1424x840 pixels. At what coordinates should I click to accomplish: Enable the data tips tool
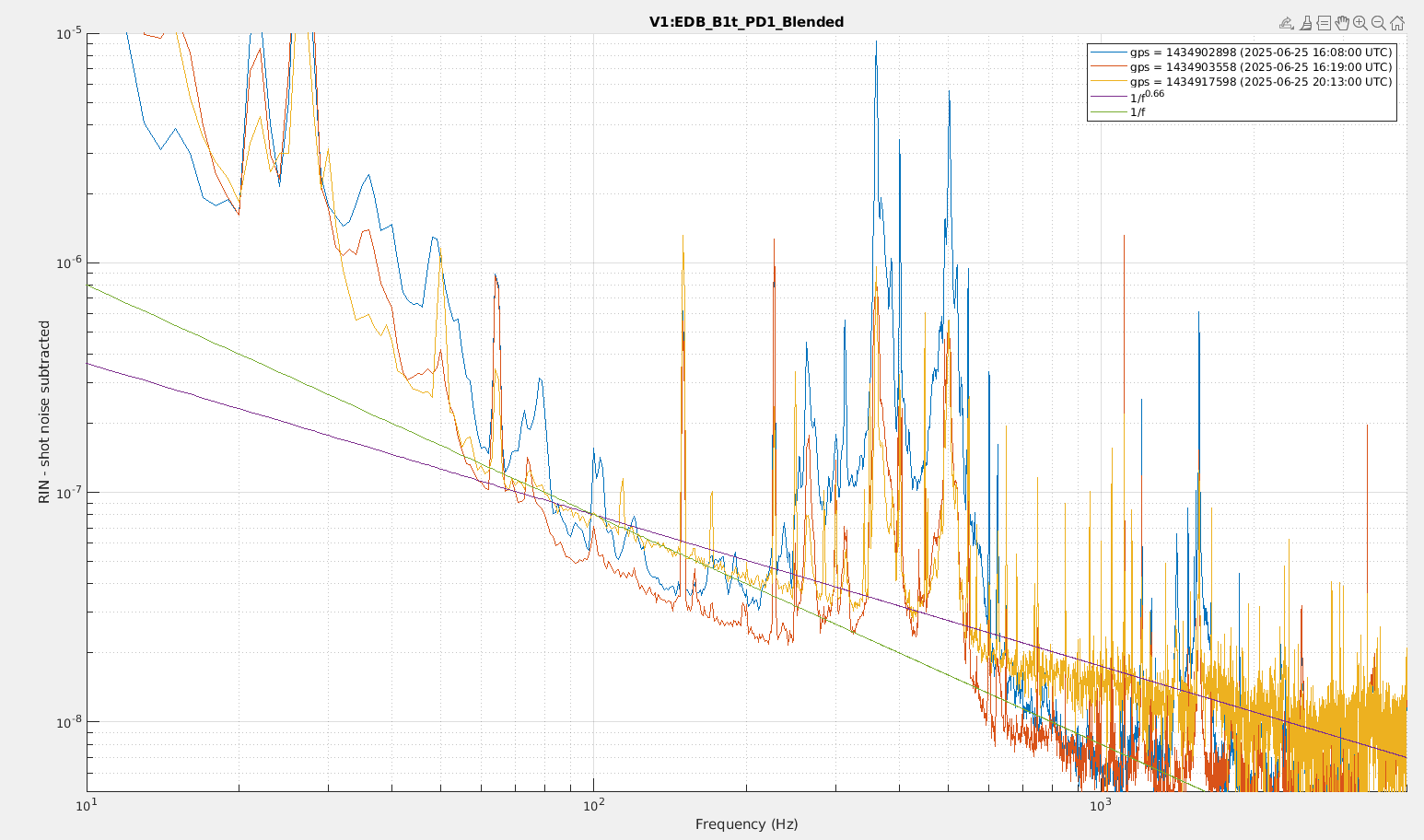1324,23
